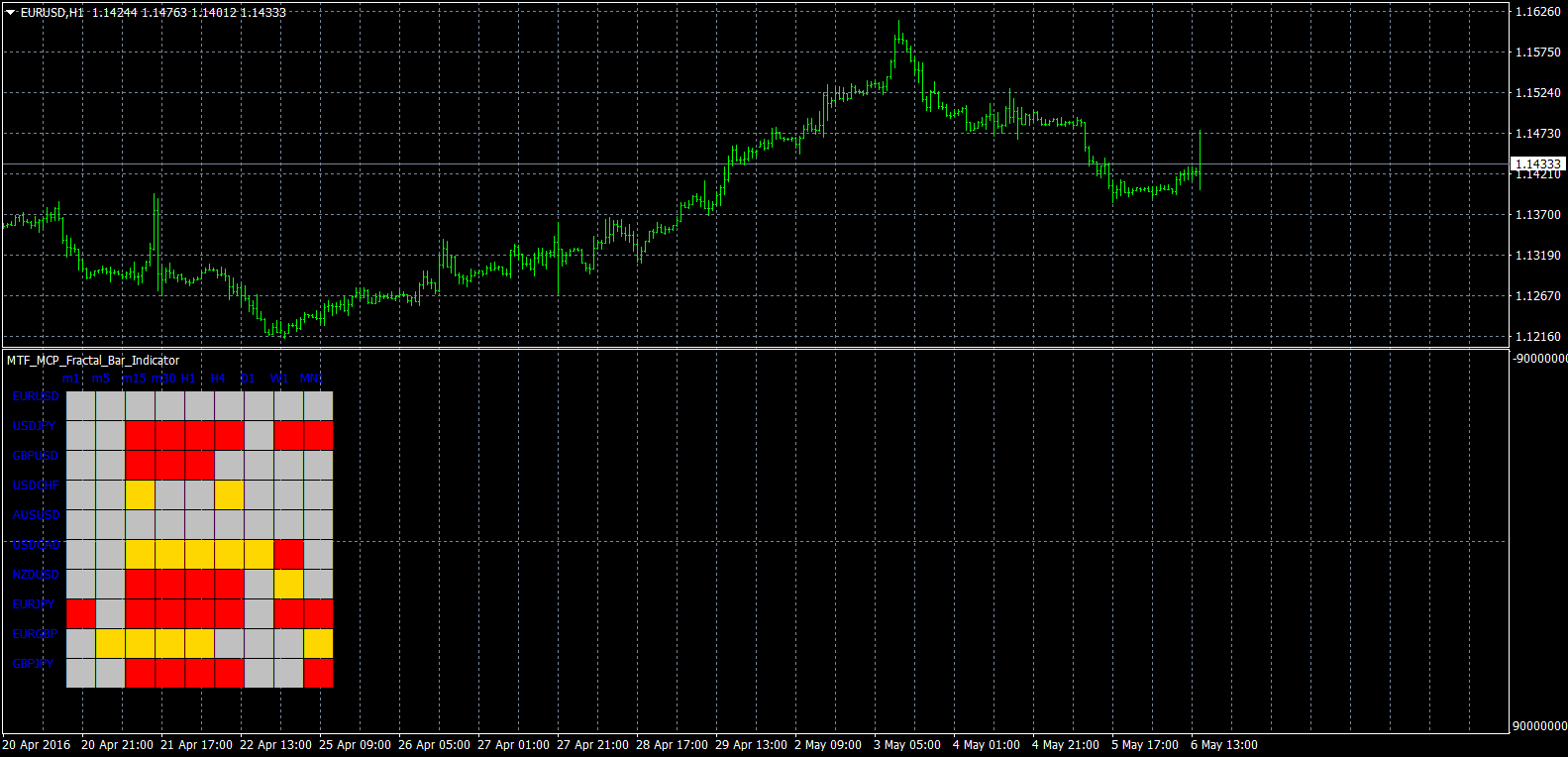Click the MN1 timeframe column header

(x=311, y=378)
